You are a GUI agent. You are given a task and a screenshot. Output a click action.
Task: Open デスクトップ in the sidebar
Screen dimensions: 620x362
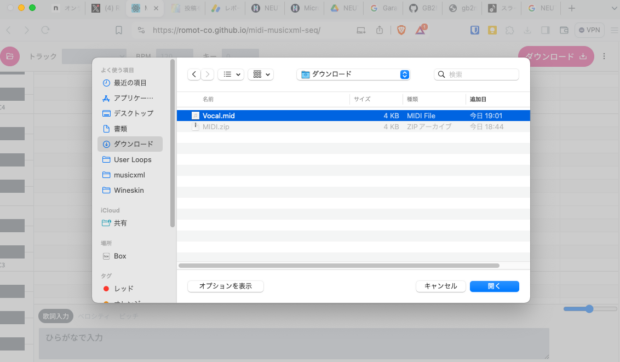pyautogui.click(x=130, y=113)
